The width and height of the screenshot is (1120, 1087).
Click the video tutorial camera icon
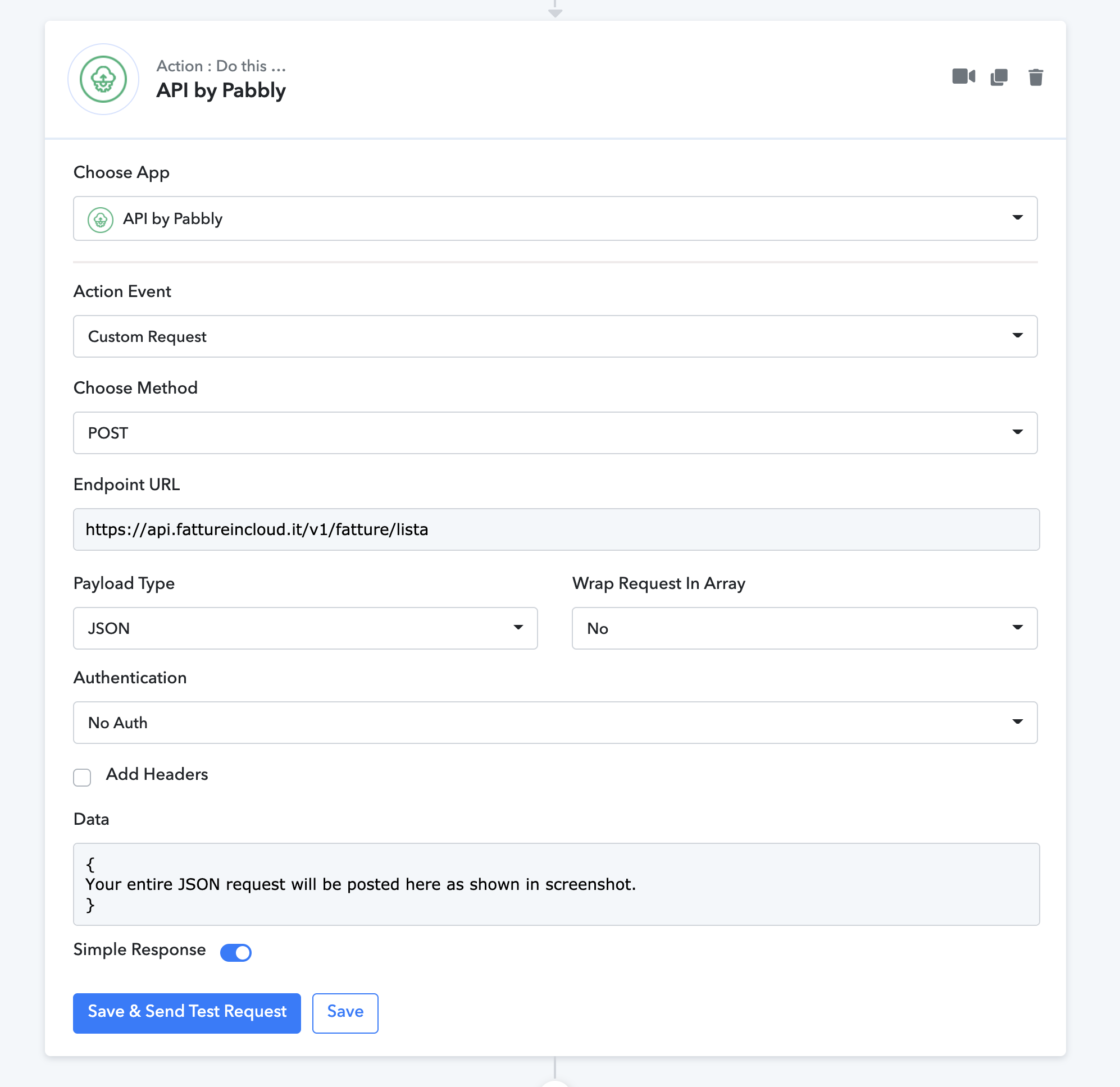[x=963, y=76]
